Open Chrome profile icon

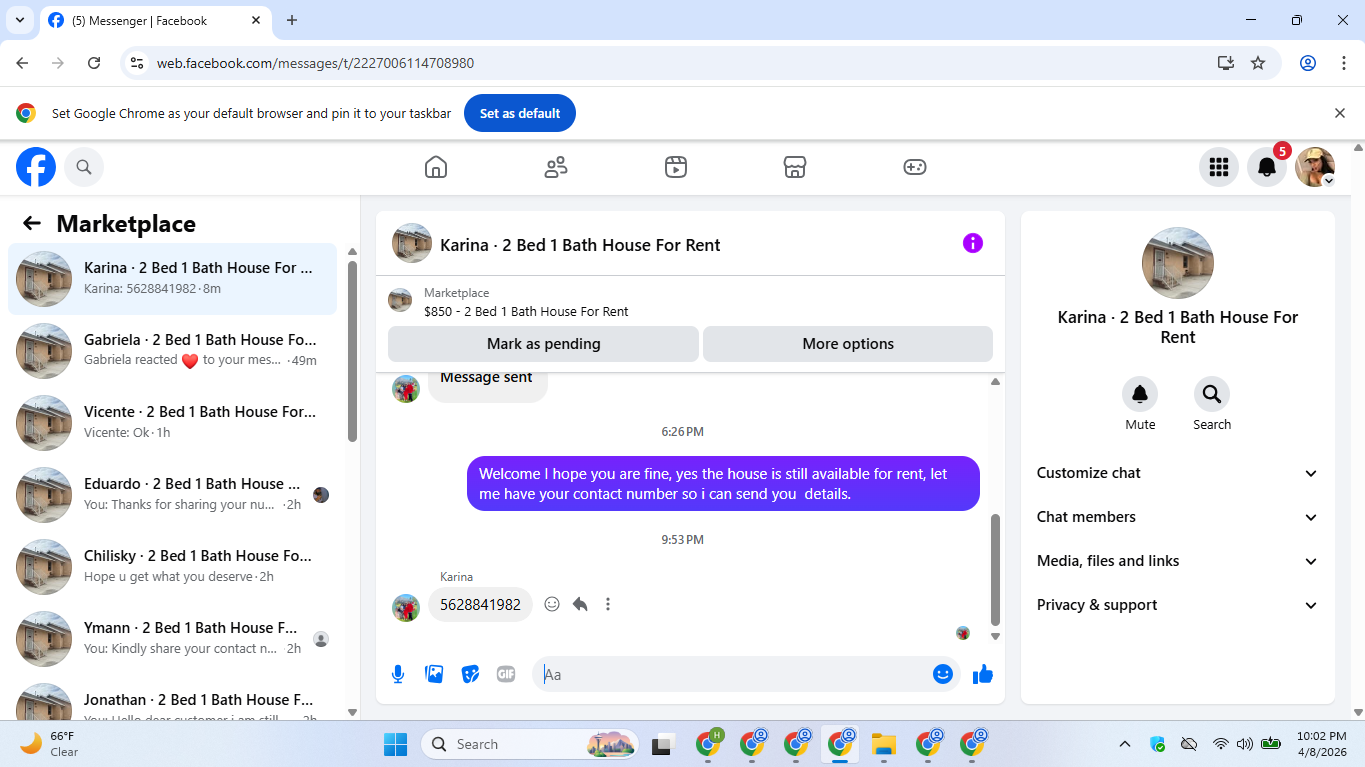pyautogui.click(x=1308, y=62)
